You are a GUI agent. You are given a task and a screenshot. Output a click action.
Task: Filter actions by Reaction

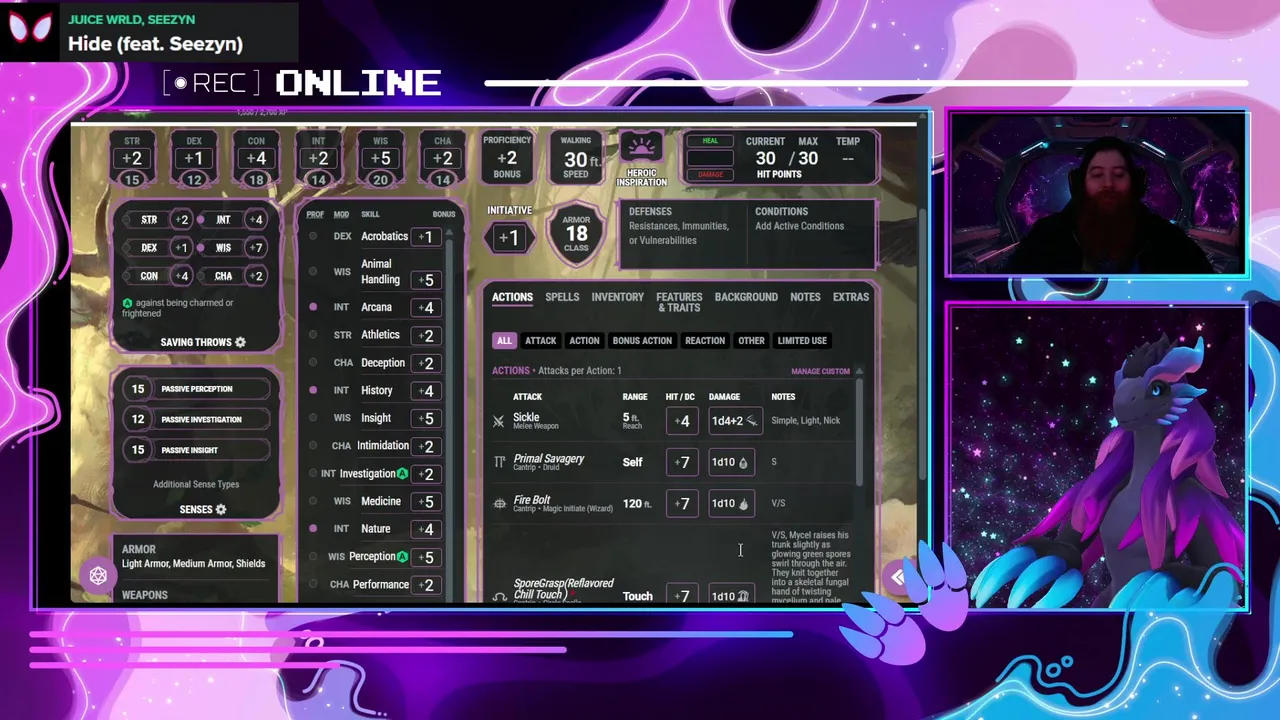pyautogui.click(x=705, y=341)
